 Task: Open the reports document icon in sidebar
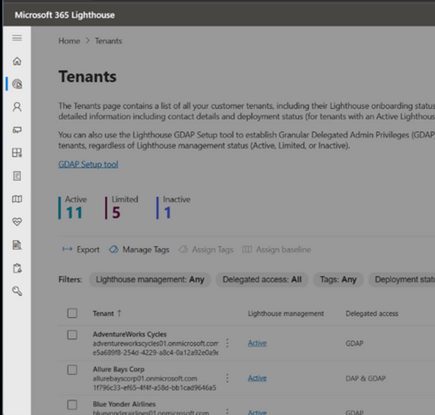tap(17, 245)
